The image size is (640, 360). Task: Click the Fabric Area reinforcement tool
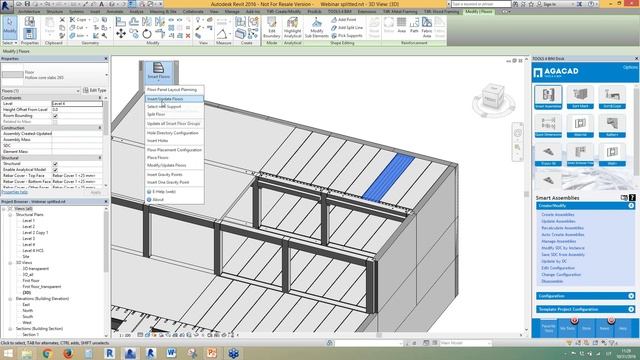tap(427, 27)
